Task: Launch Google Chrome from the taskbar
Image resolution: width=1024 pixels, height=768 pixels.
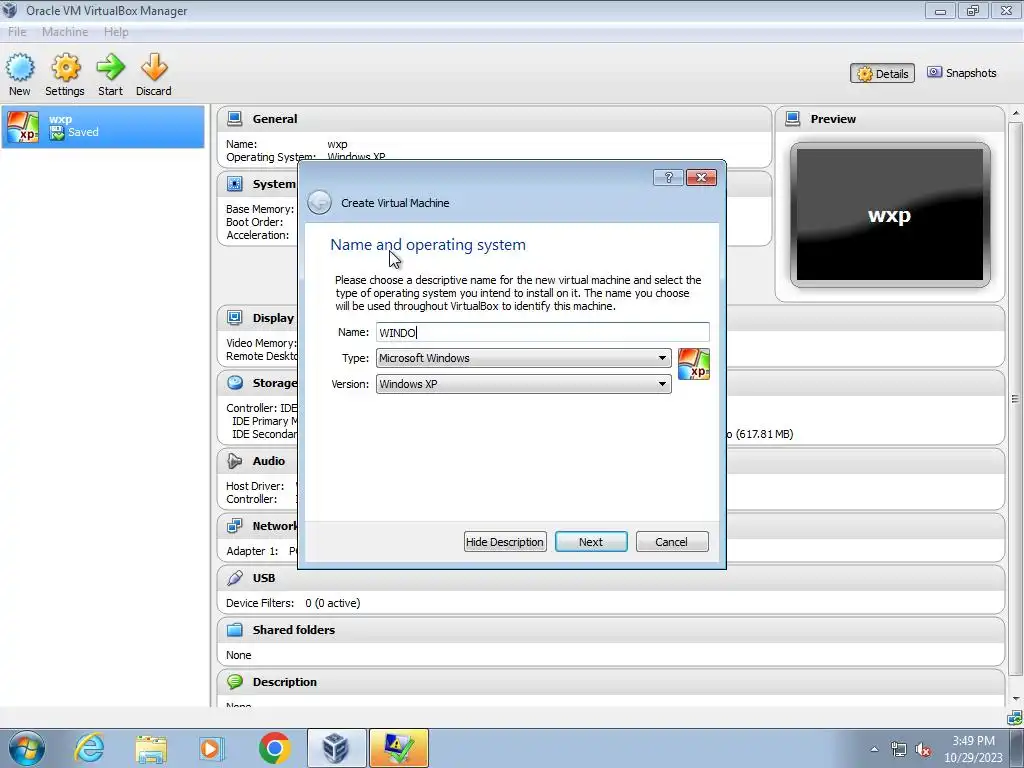Action: pyautogui.click(x=274, y=748)
